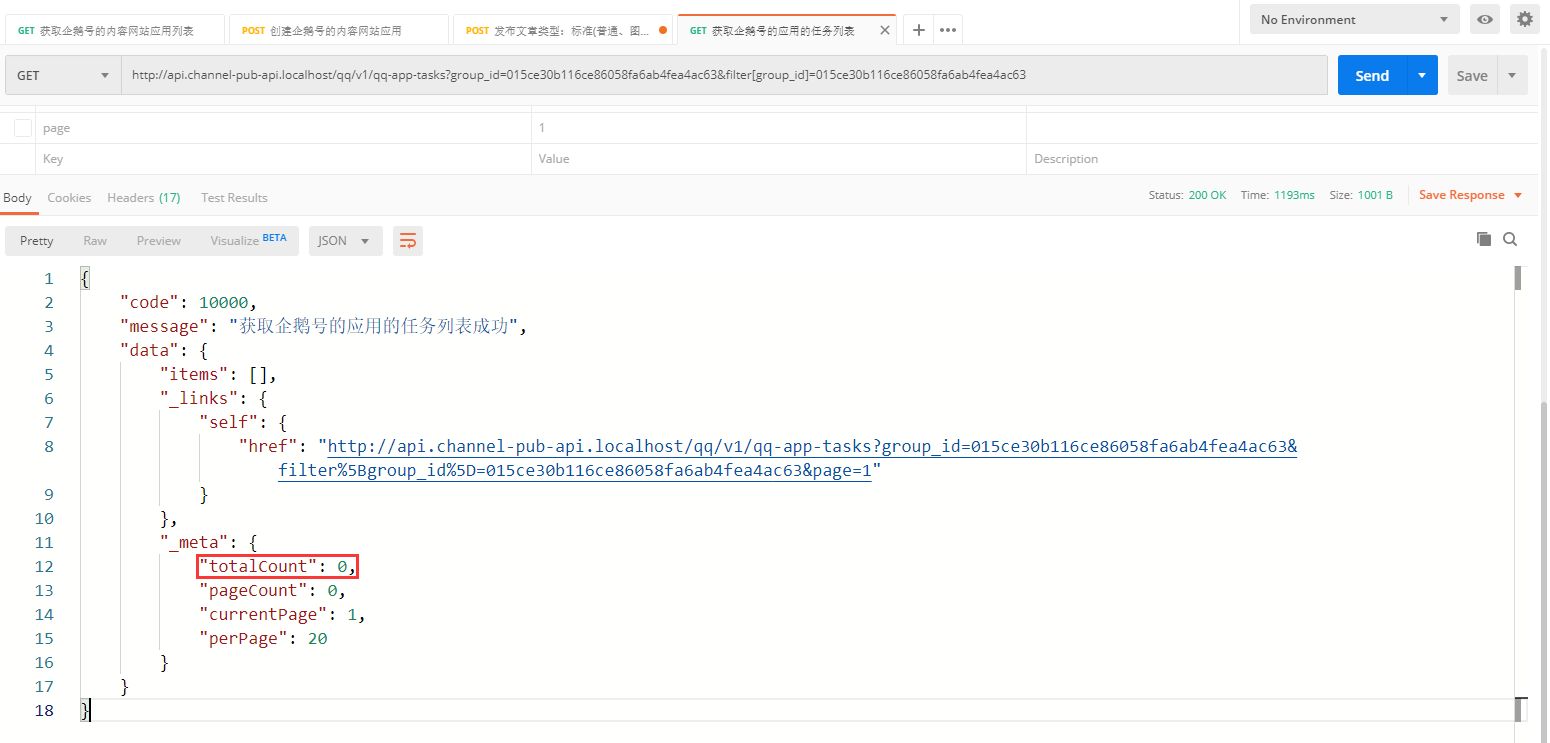Open the JSON format dropdown
Screen dimensions: 1550x743
tap(345, 241)
